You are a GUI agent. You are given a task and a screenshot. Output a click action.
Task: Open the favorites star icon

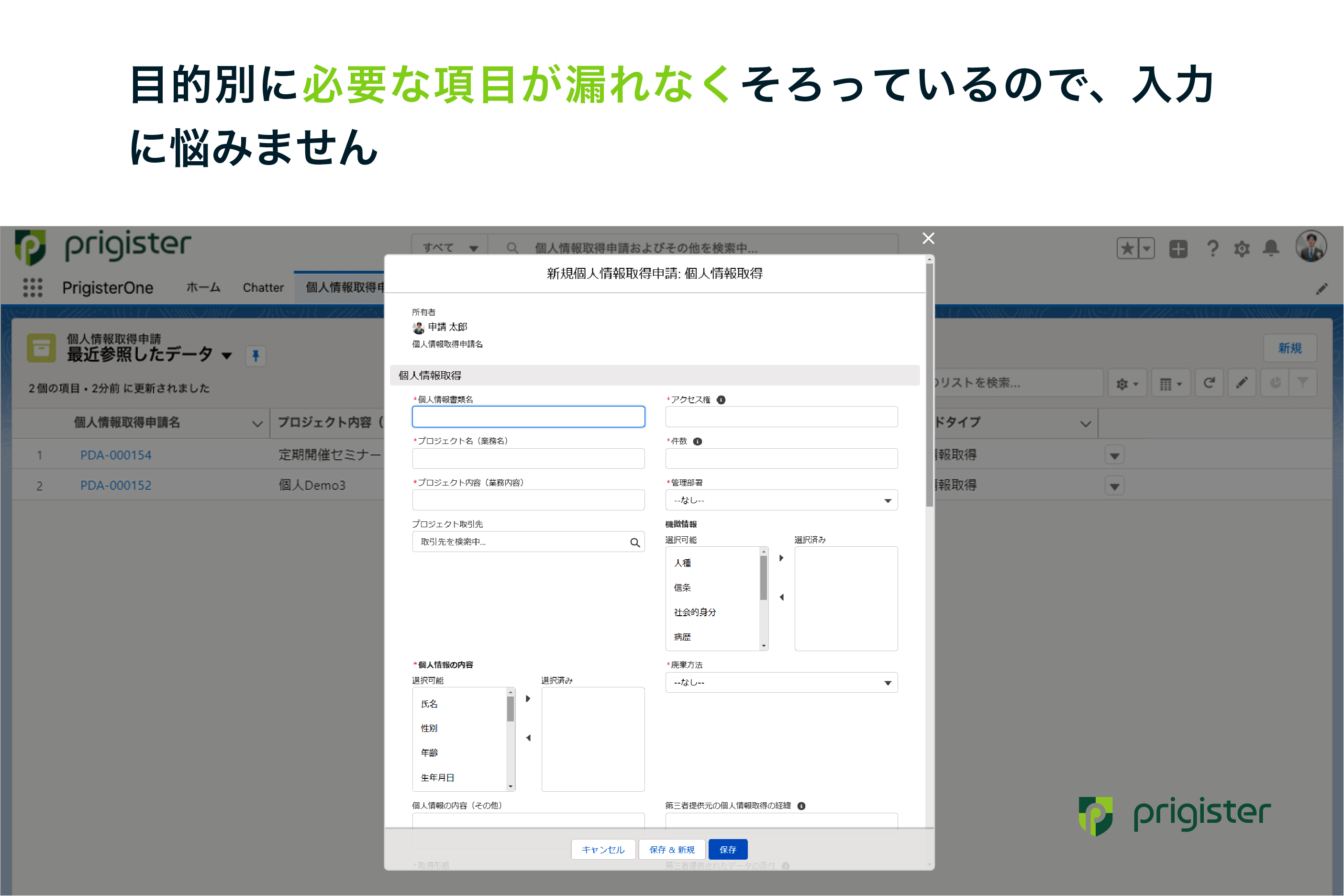(x=1127, y=249)
